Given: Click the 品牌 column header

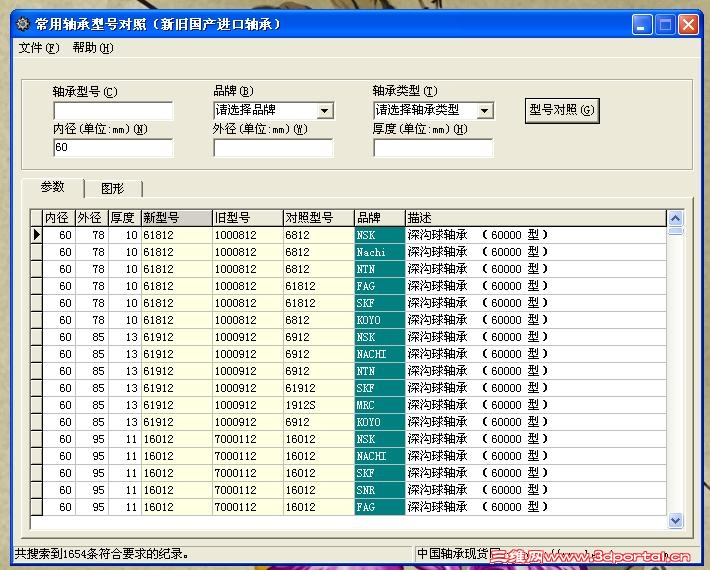Looking at the screenshot, I should click(x=379, y=218).
